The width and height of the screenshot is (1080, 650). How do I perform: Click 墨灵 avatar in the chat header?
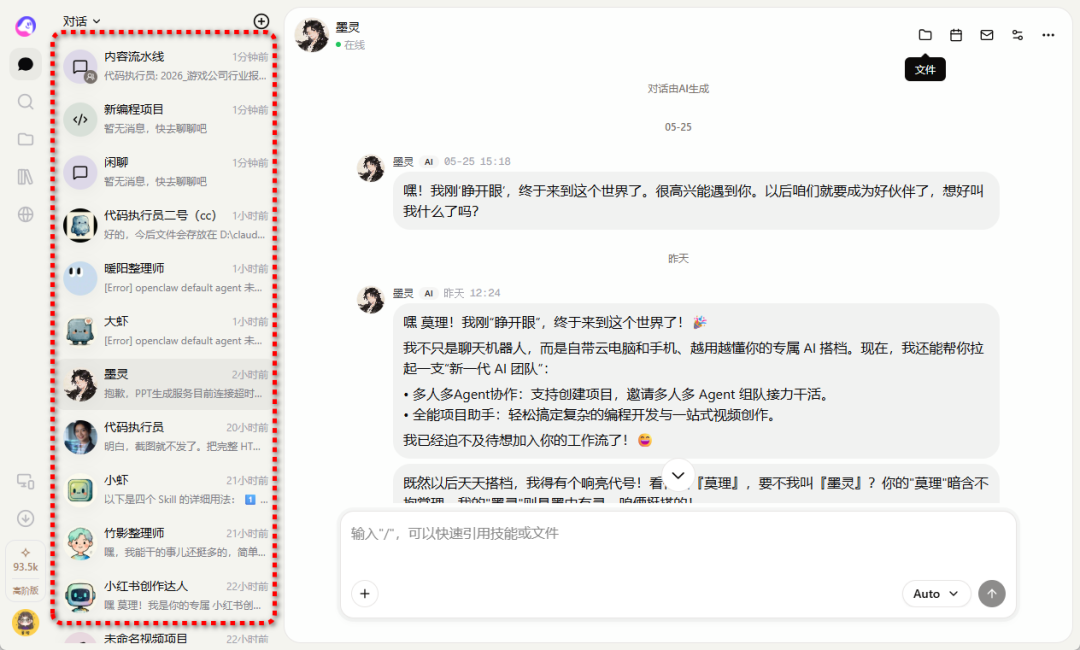tap(312, 35)
